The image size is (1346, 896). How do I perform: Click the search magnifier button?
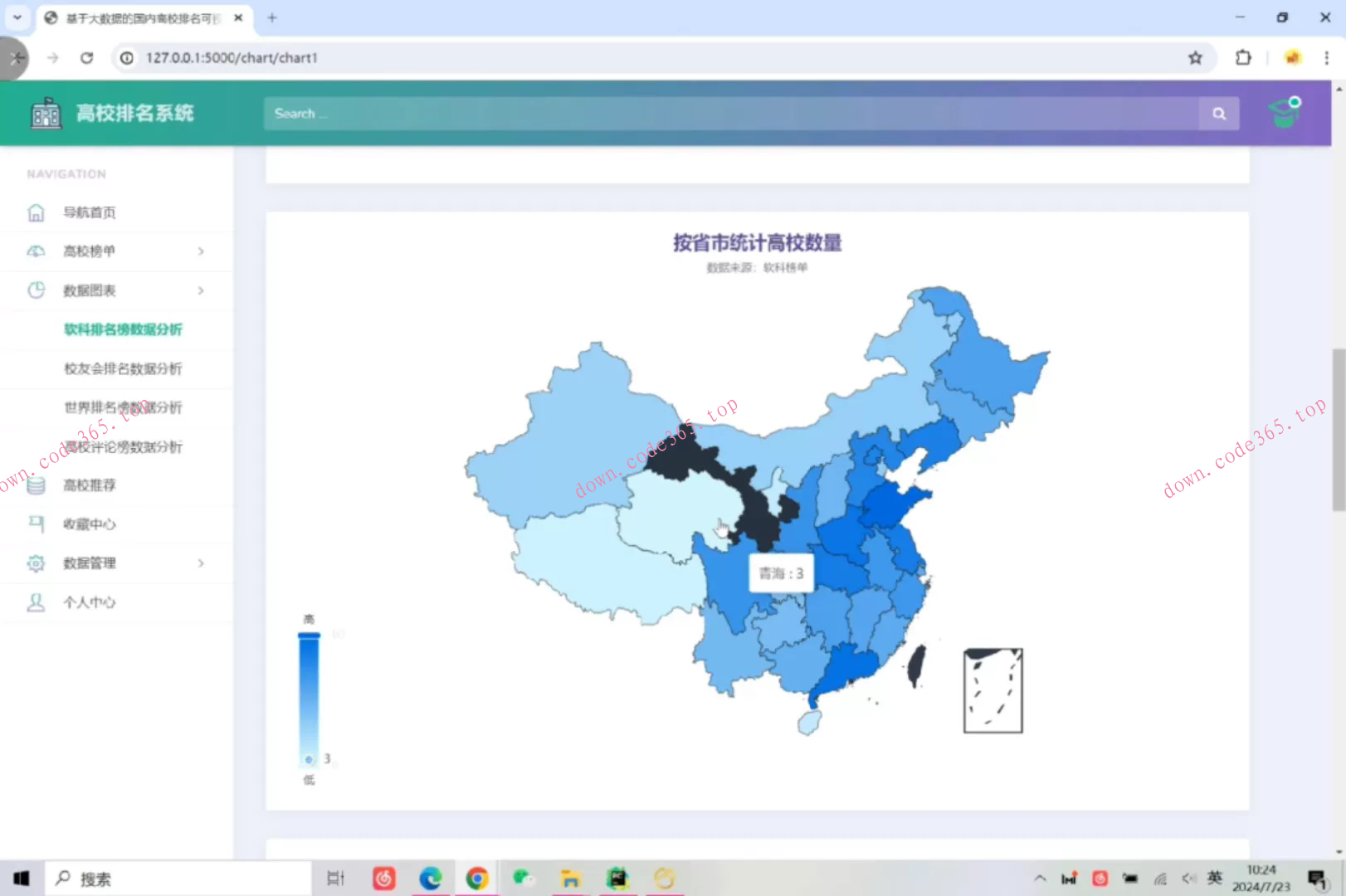click(1218, 114)
